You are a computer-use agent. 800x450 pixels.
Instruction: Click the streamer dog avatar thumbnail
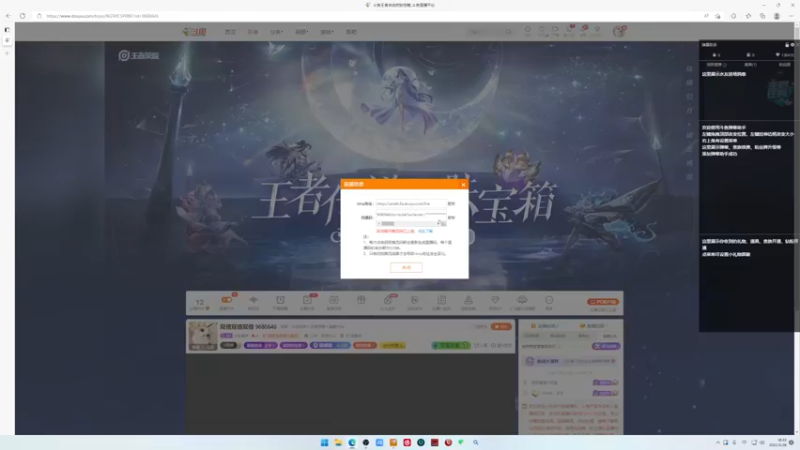click(203, 336)
